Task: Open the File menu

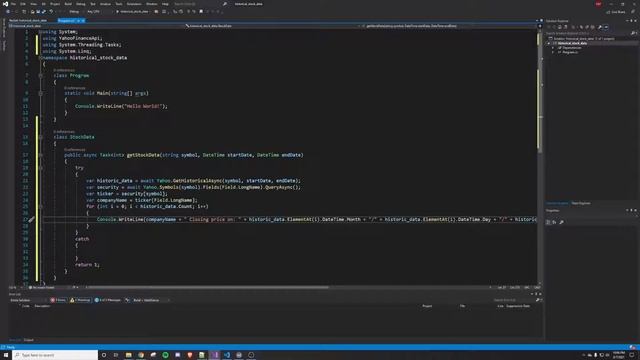Action: pyautogui.click(x=13, y=4)
